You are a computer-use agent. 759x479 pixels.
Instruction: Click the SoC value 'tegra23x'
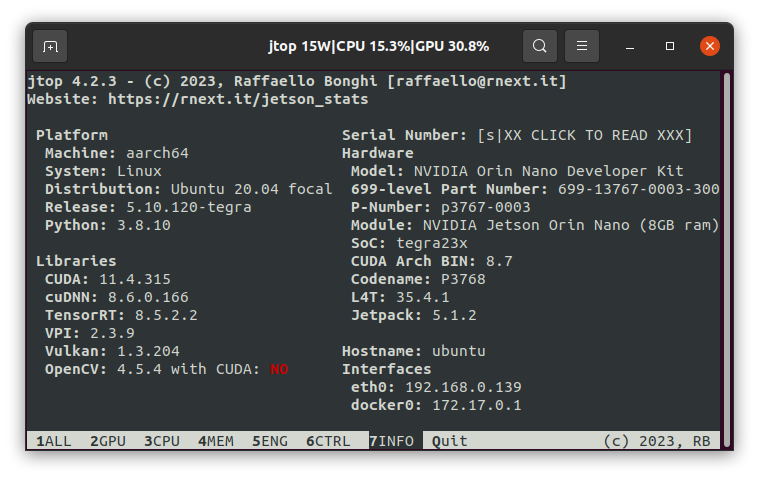click(x=432, y=243)
